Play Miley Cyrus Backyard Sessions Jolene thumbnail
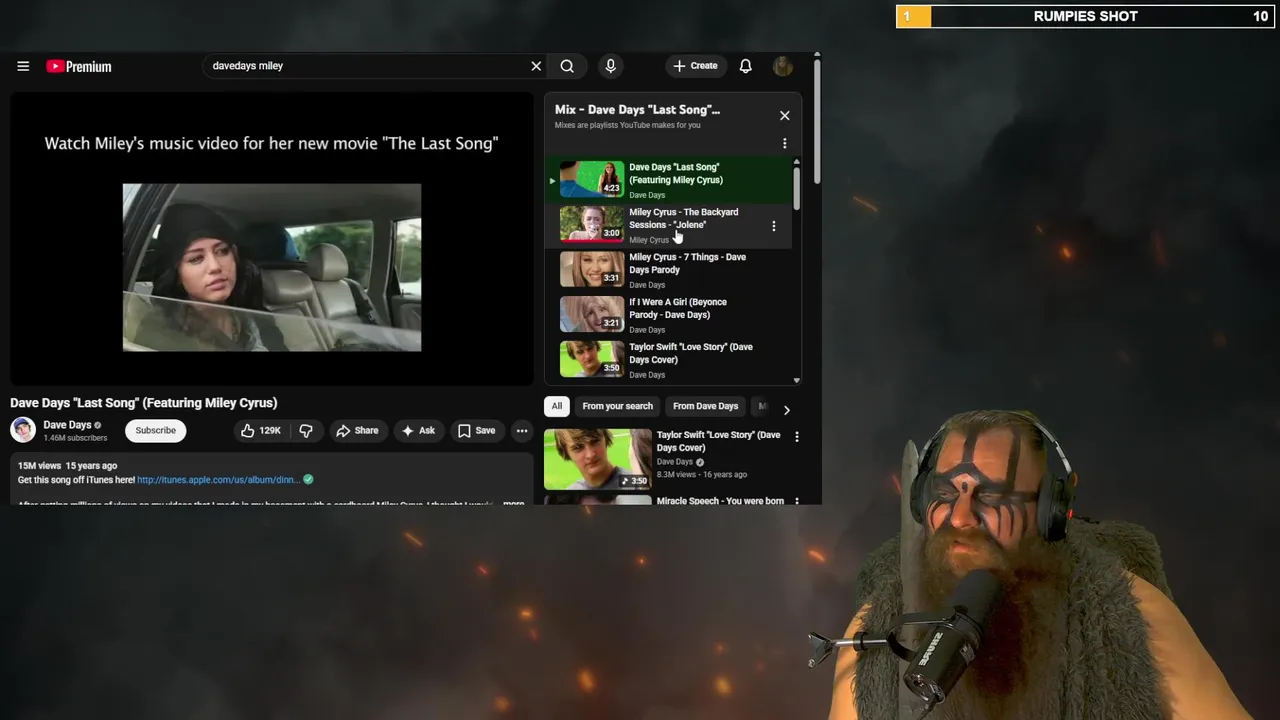The image size is (1280, 720). point(591,224)
